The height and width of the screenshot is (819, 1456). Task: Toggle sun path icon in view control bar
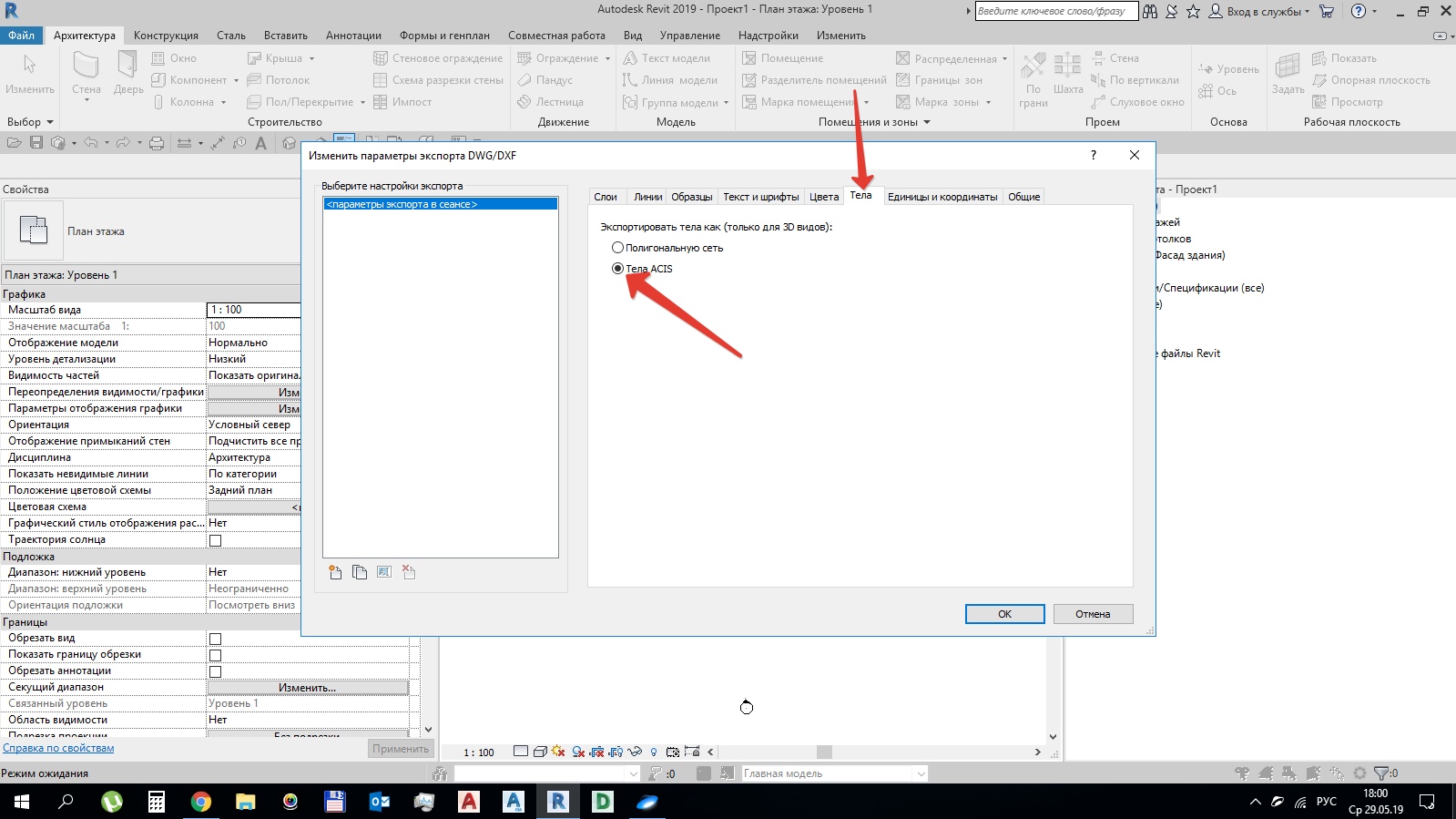558,752
